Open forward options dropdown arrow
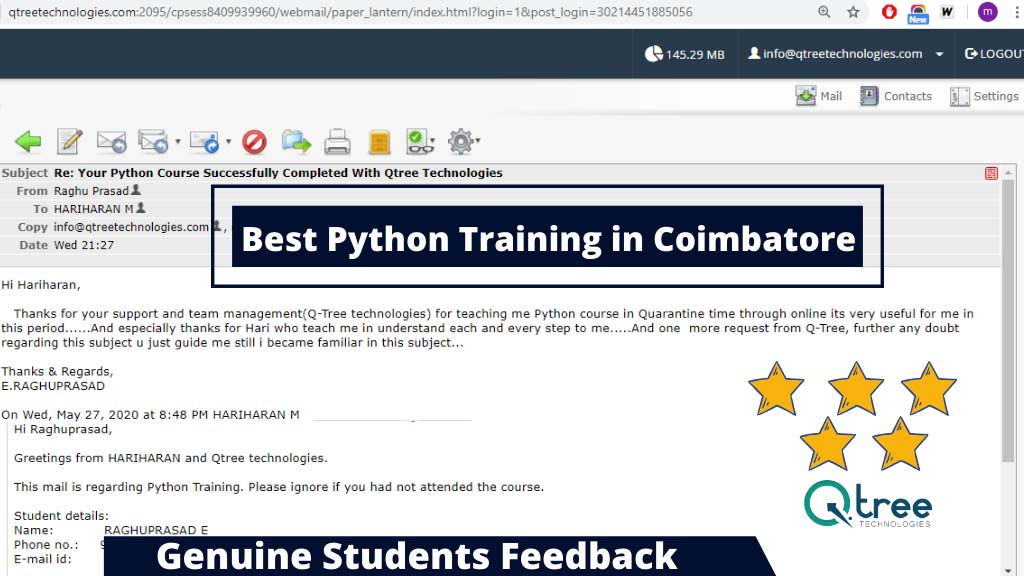 (x=228, y=141)
